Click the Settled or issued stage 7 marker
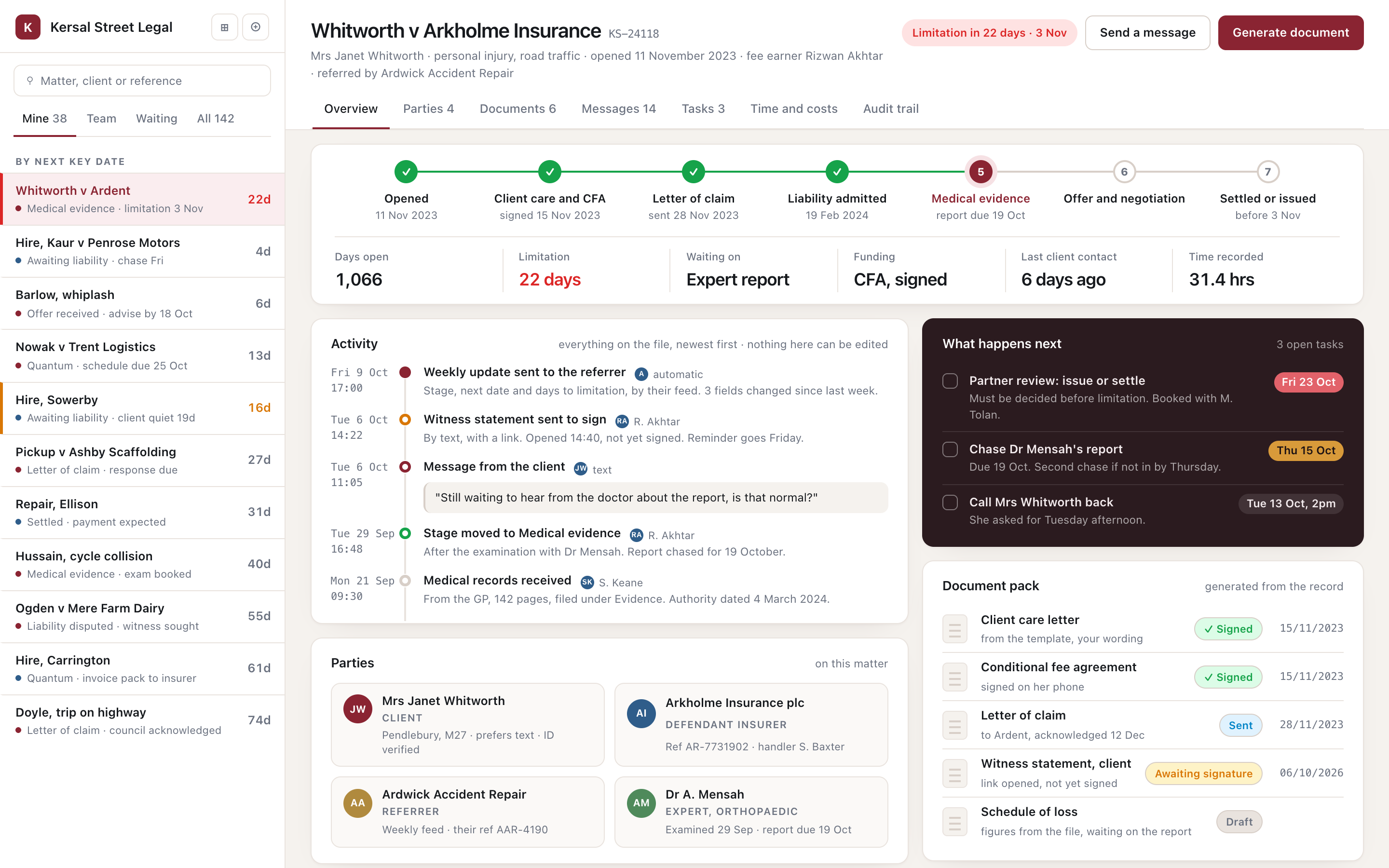1389x868 pixels. (x=1267, y=172)
